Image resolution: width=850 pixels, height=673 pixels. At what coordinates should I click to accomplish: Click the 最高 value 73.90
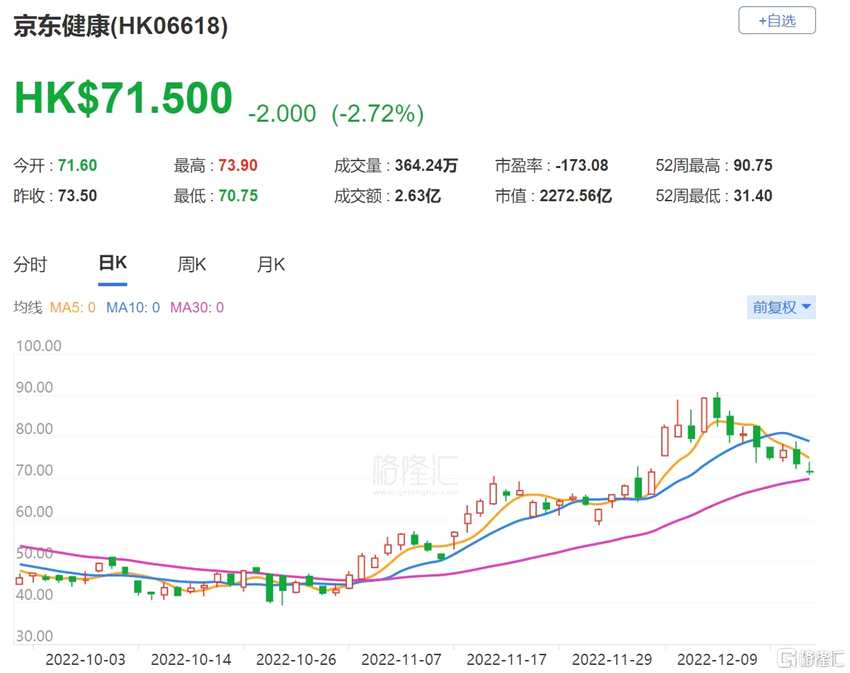(238, 165)
